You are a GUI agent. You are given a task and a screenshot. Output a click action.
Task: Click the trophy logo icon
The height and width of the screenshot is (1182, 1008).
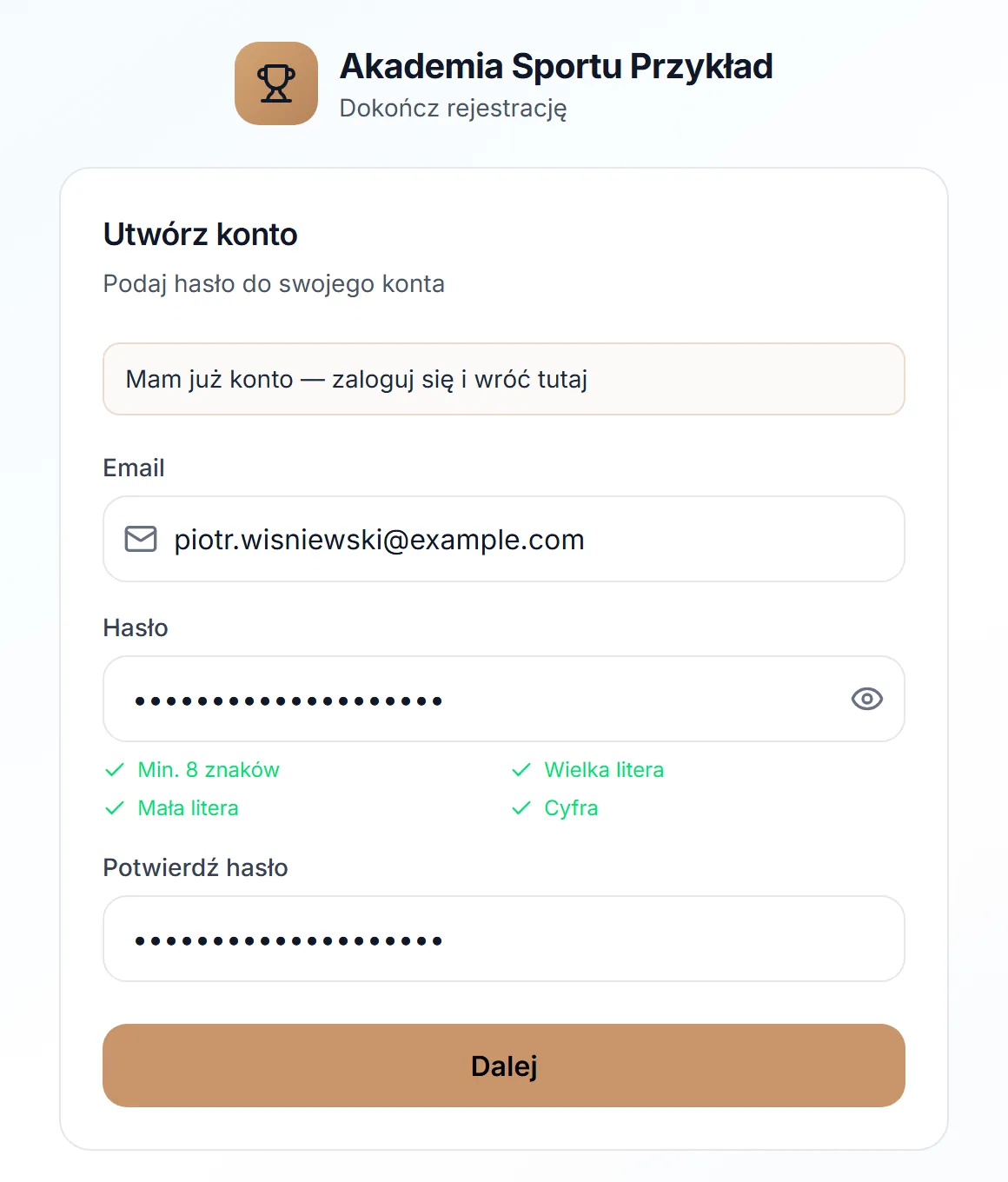(x=276, y=83)
